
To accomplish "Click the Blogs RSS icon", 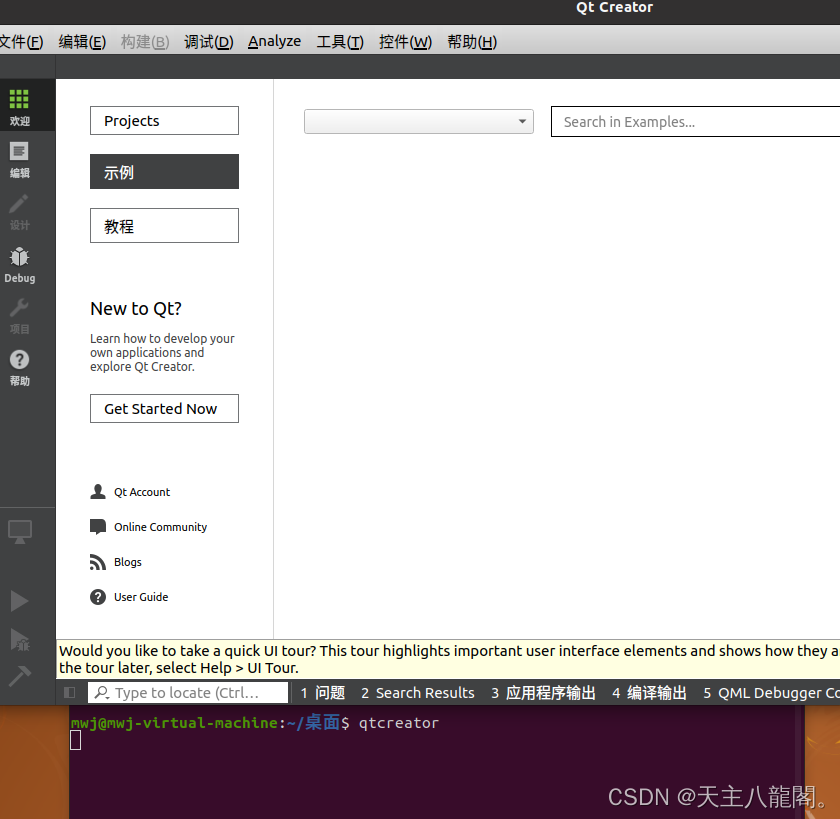I will [x=98, y=562].
